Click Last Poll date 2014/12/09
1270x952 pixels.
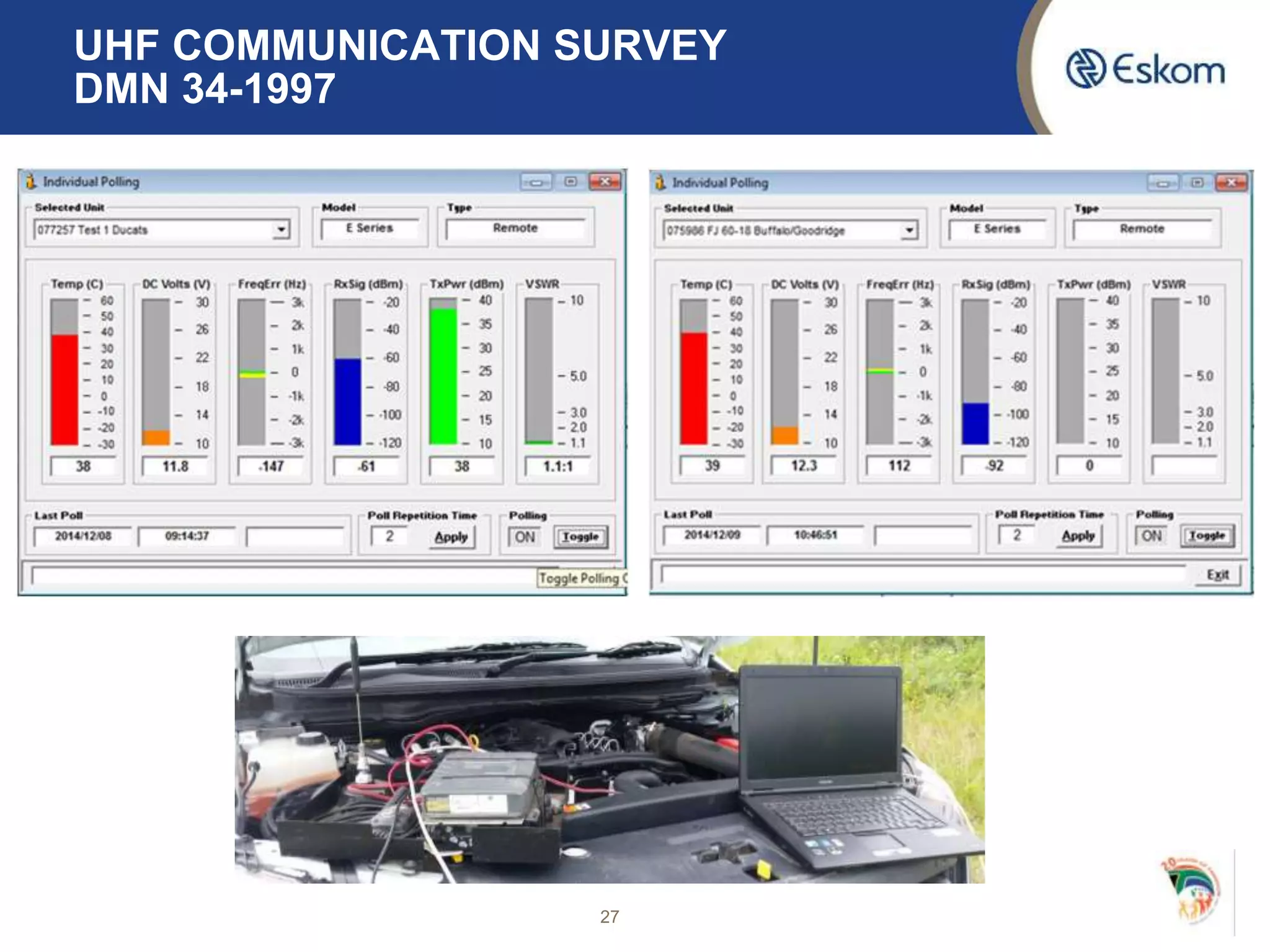pos(712,535)
